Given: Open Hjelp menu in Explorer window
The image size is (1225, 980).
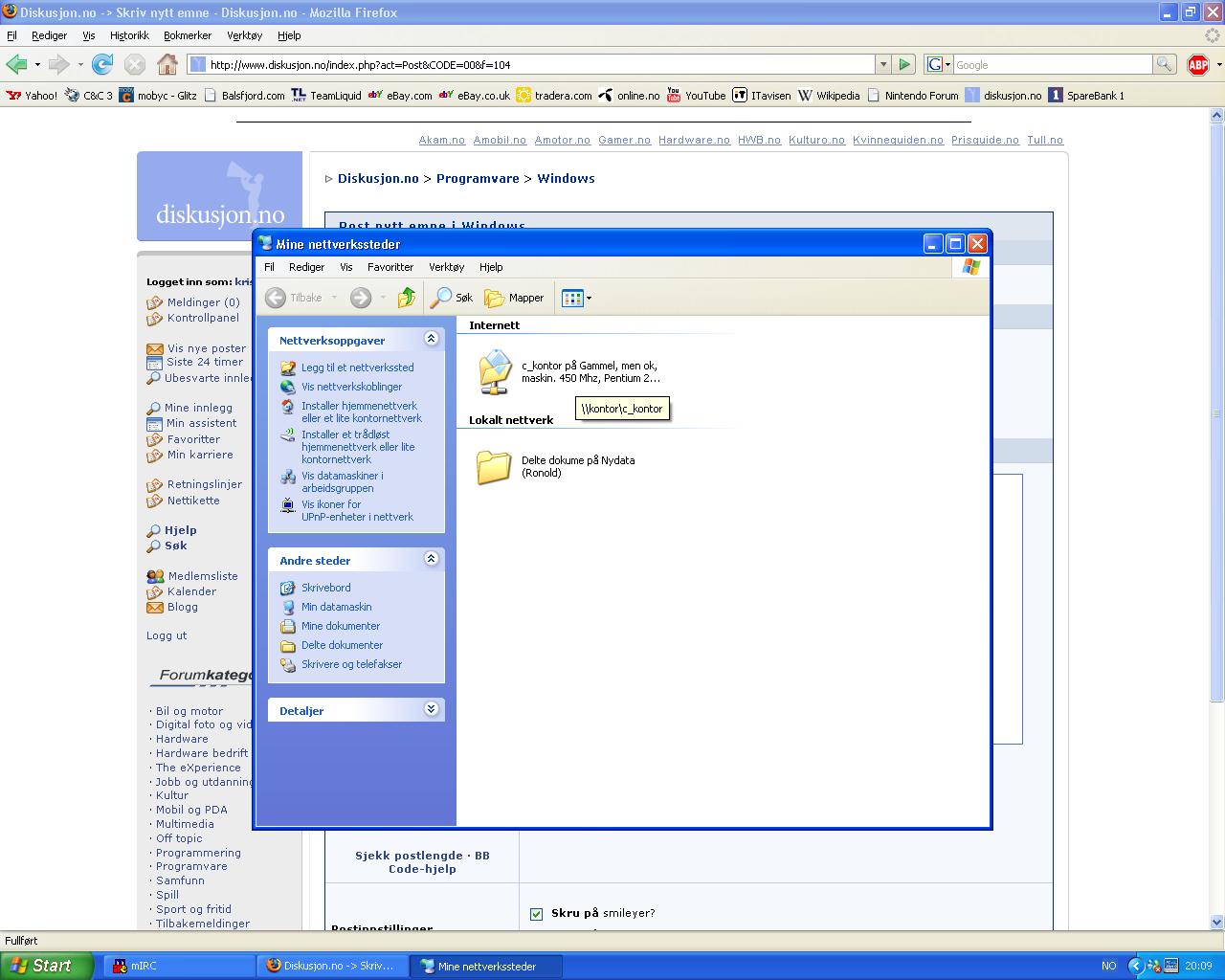Looking at the screenshot, I should pyautogui.click(x=491, y=267).
